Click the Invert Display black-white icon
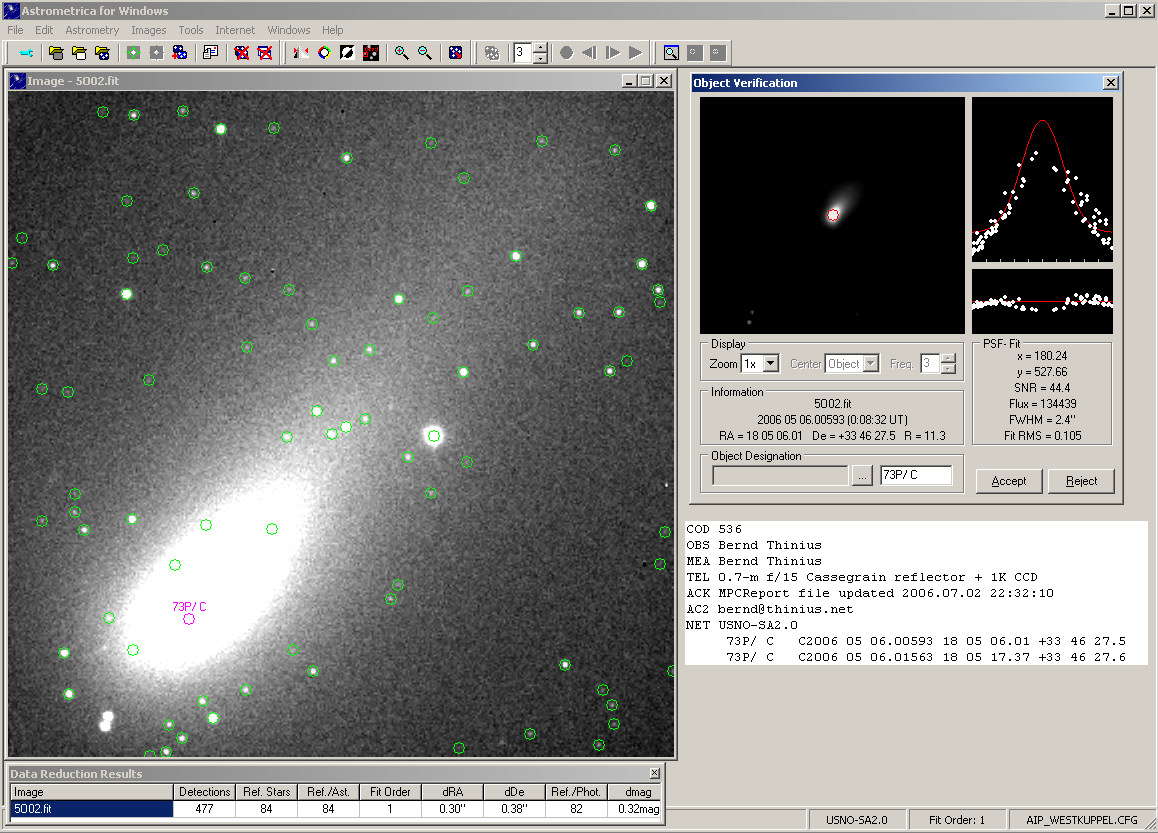The width and height of the screenshot is (1158, 833). [x=347, y=53]
